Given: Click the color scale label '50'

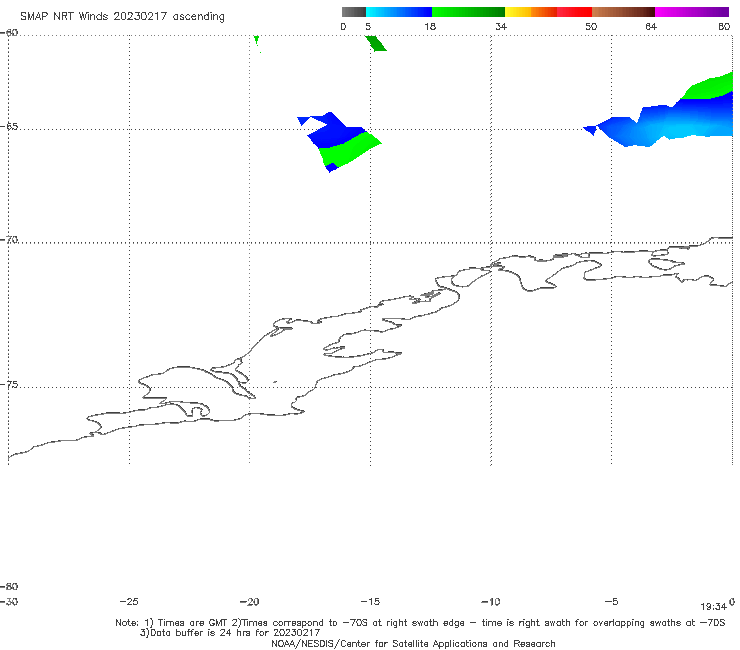Looking at the screenshot, I should click(x=591, y=26).
